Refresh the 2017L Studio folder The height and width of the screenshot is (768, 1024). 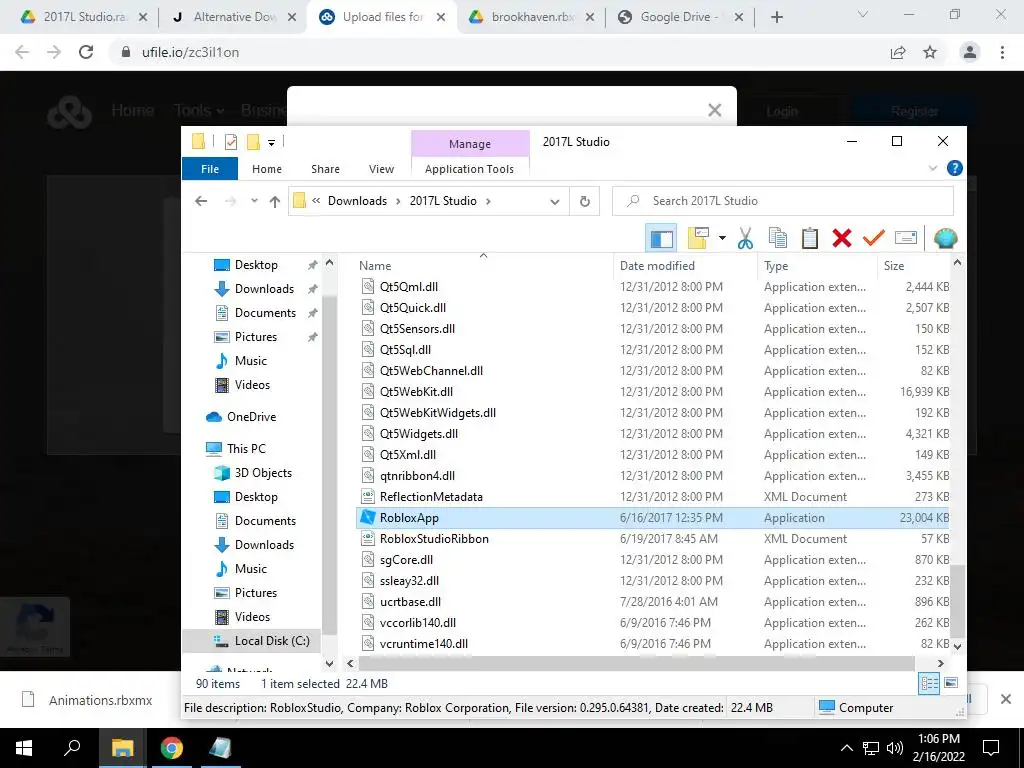click(584, 202)
